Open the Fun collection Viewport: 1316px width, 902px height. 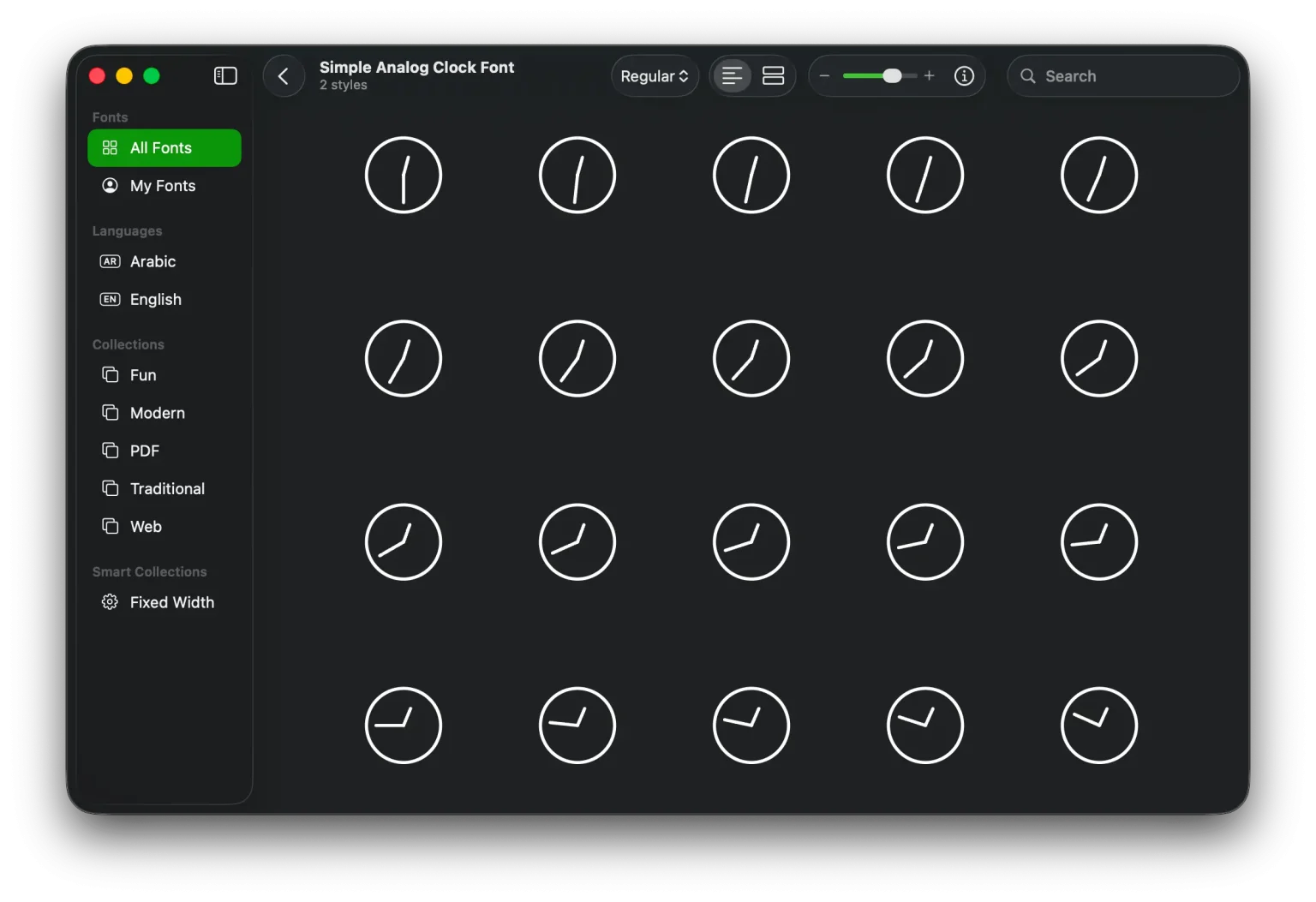tap(142, 374)
